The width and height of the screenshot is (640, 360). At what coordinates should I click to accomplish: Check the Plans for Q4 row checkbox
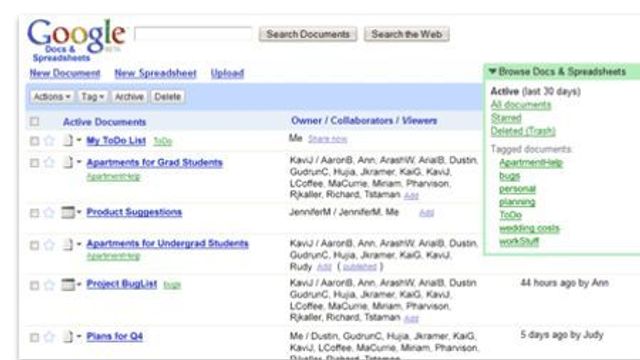[35, 338]
